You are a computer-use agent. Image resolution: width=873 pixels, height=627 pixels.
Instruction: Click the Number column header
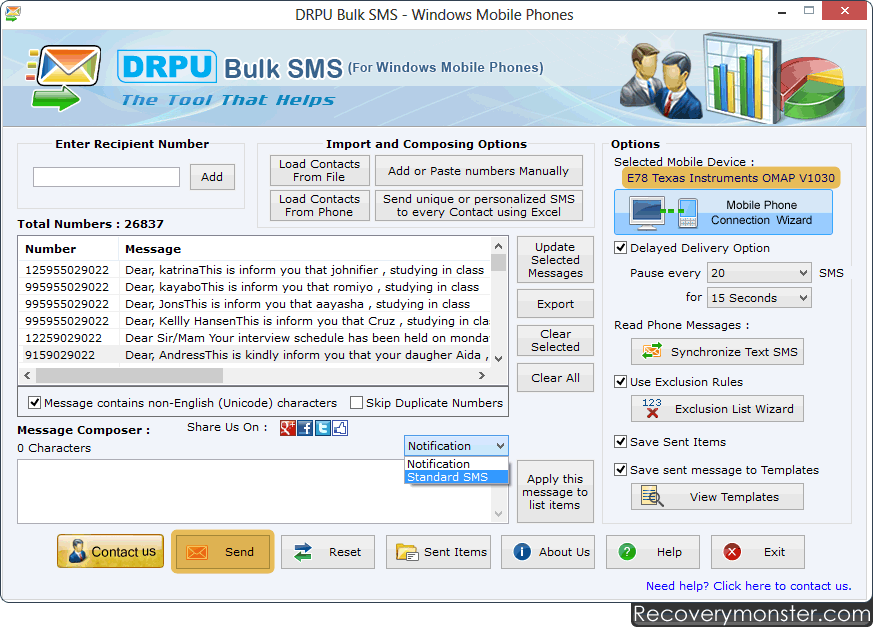69,249
